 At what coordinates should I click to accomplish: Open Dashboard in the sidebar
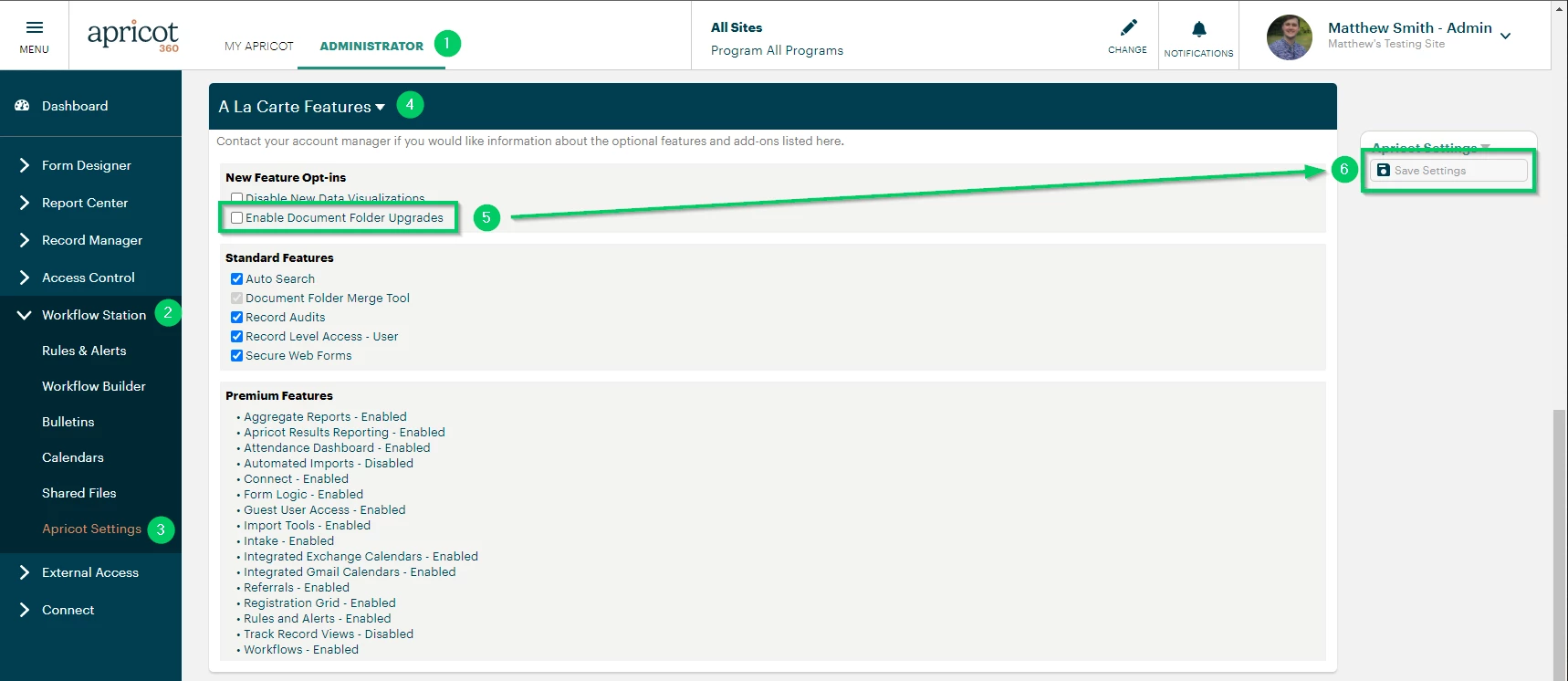75,106
